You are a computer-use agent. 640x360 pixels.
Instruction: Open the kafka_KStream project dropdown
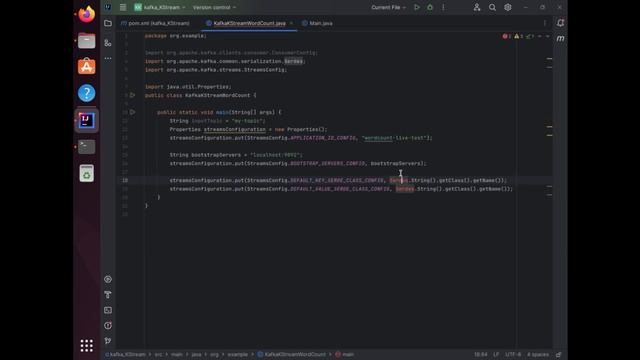coord(160,7)
